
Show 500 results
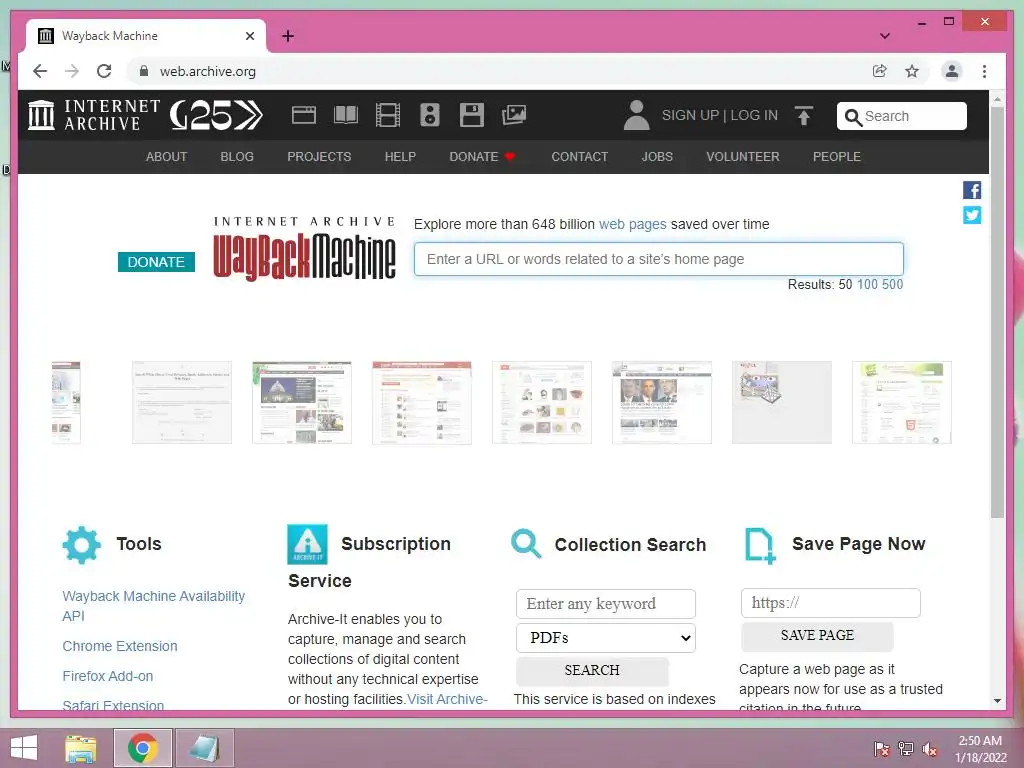[x=893, y=284]
